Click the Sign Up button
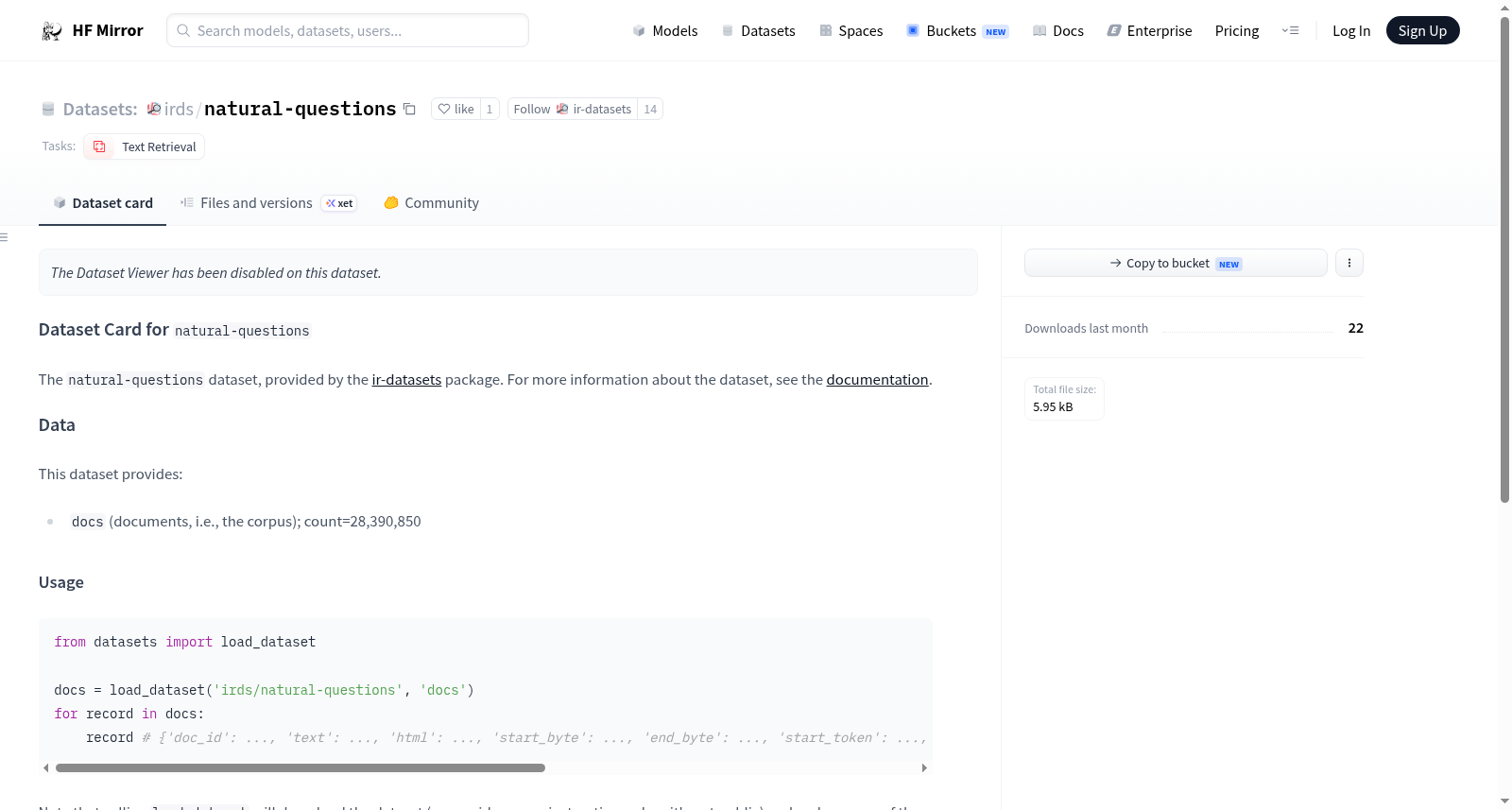 pos(1422,30)
